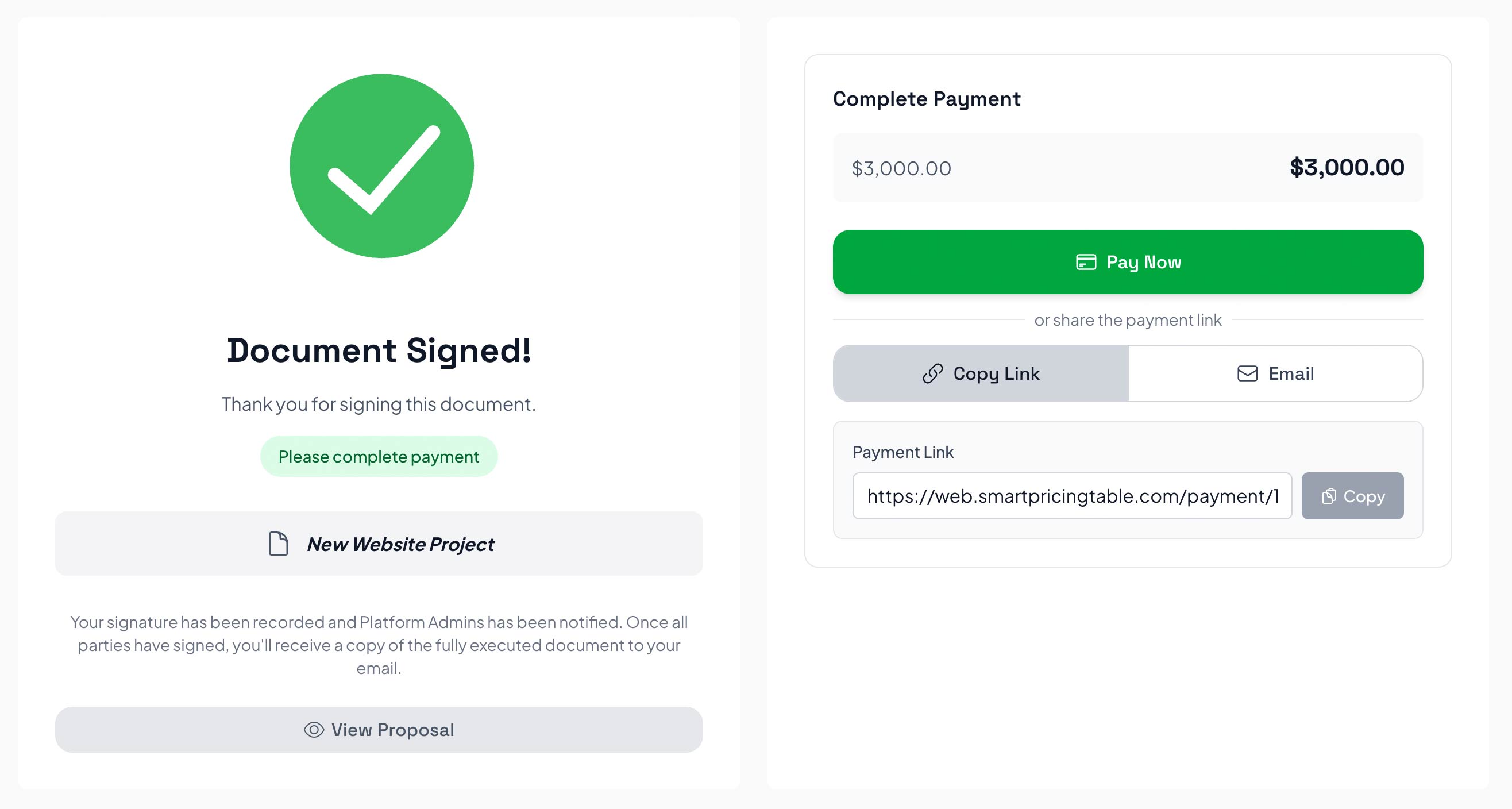
Task: Switch to the Copy Link sharing tab
Action: (x=979, y=373)
